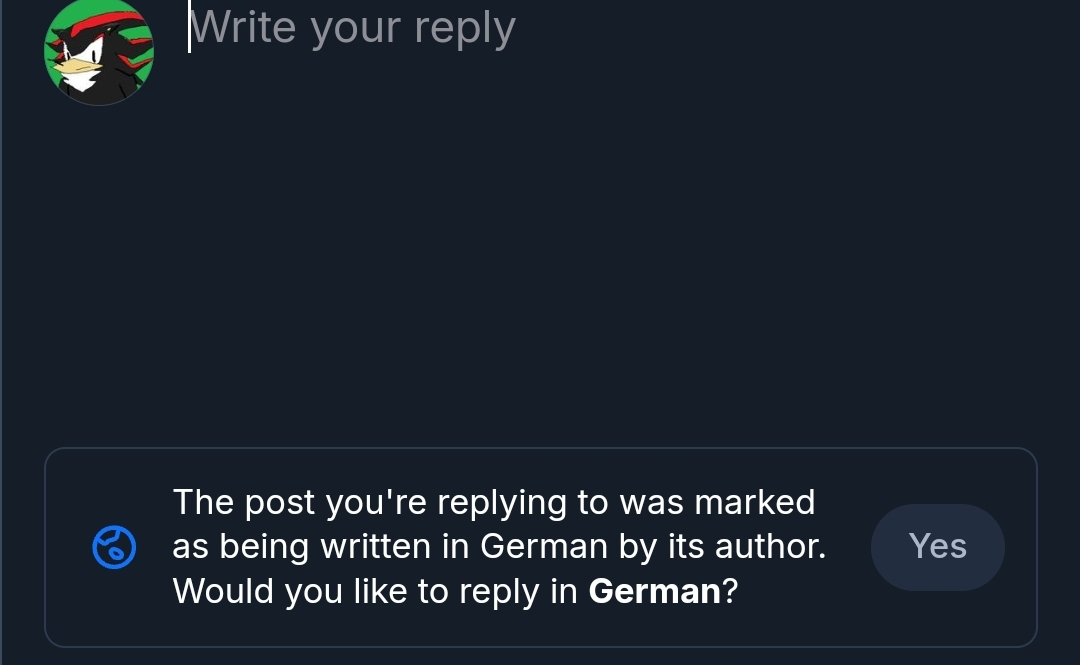Confirm the German language switch with Yes
This screenshot has height=665, width=1080.
point(937,547)
